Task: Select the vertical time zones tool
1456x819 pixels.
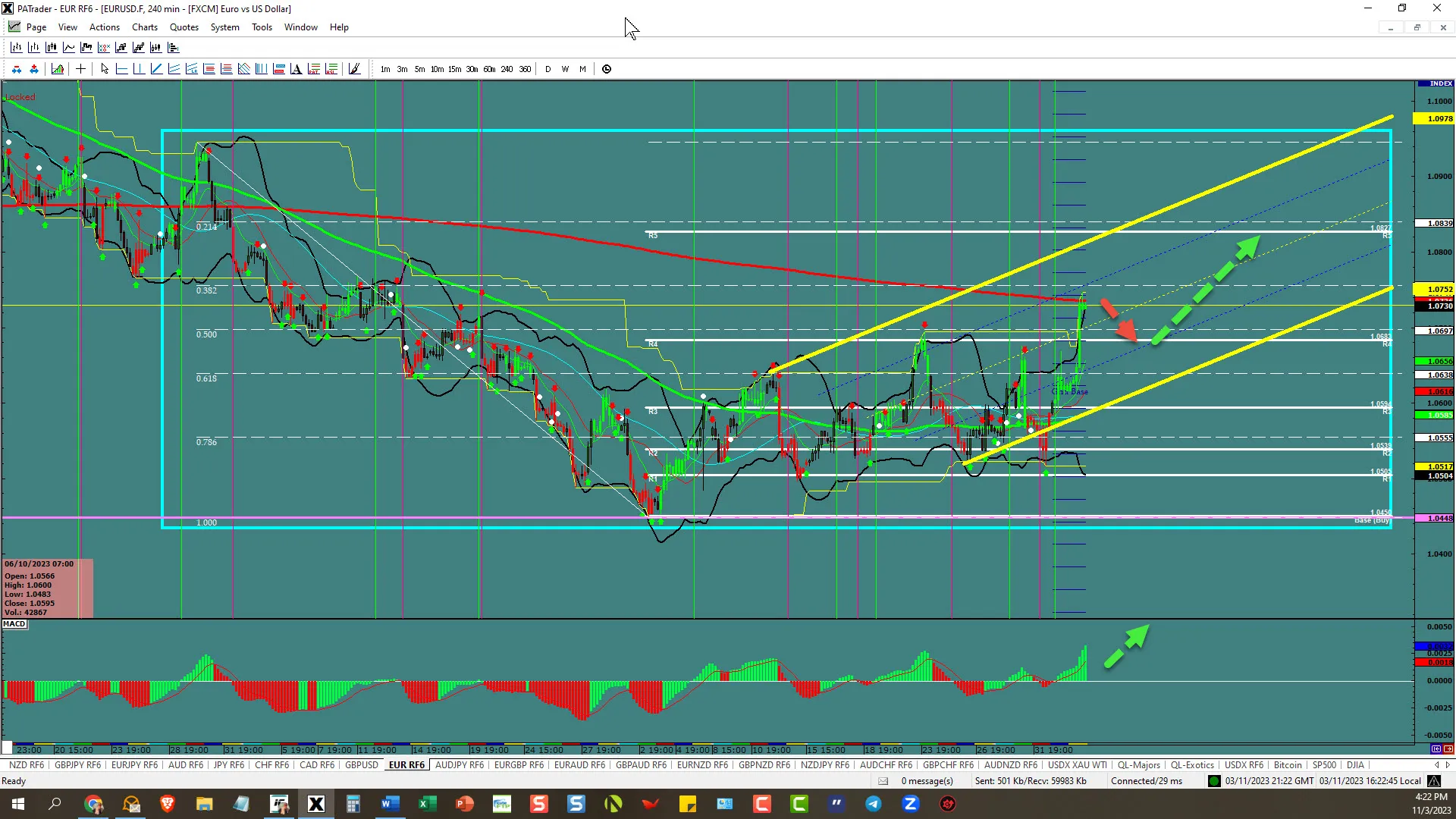Action: pyautogui.click(x=261, y=69)
